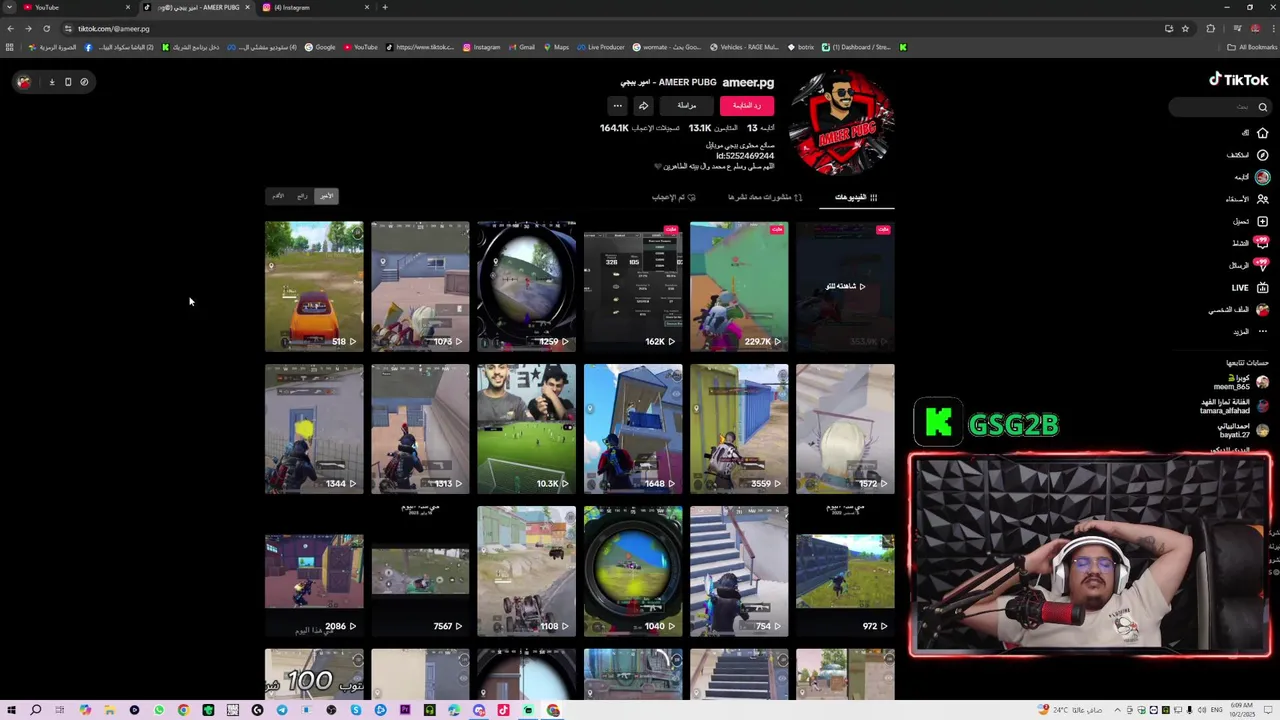Click the Message button on profile

[687, 106]
